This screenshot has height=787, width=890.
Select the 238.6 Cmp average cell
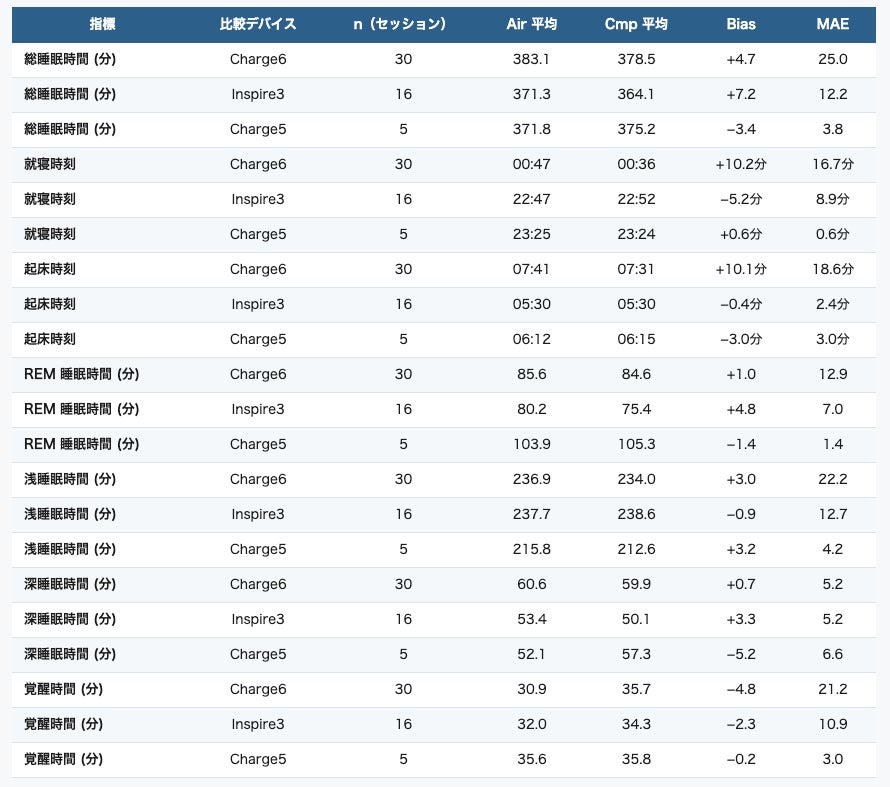point(636,514)
